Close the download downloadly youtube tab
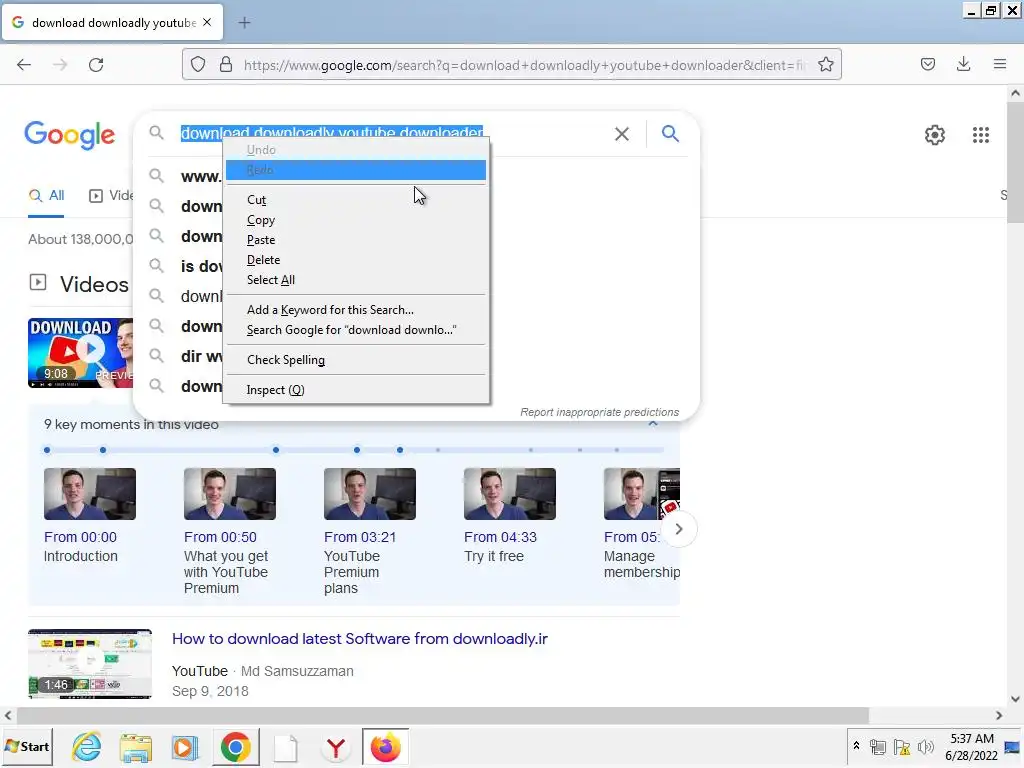Image resolution: width=1024 pixels, height=768 pixels. (207, 22)
